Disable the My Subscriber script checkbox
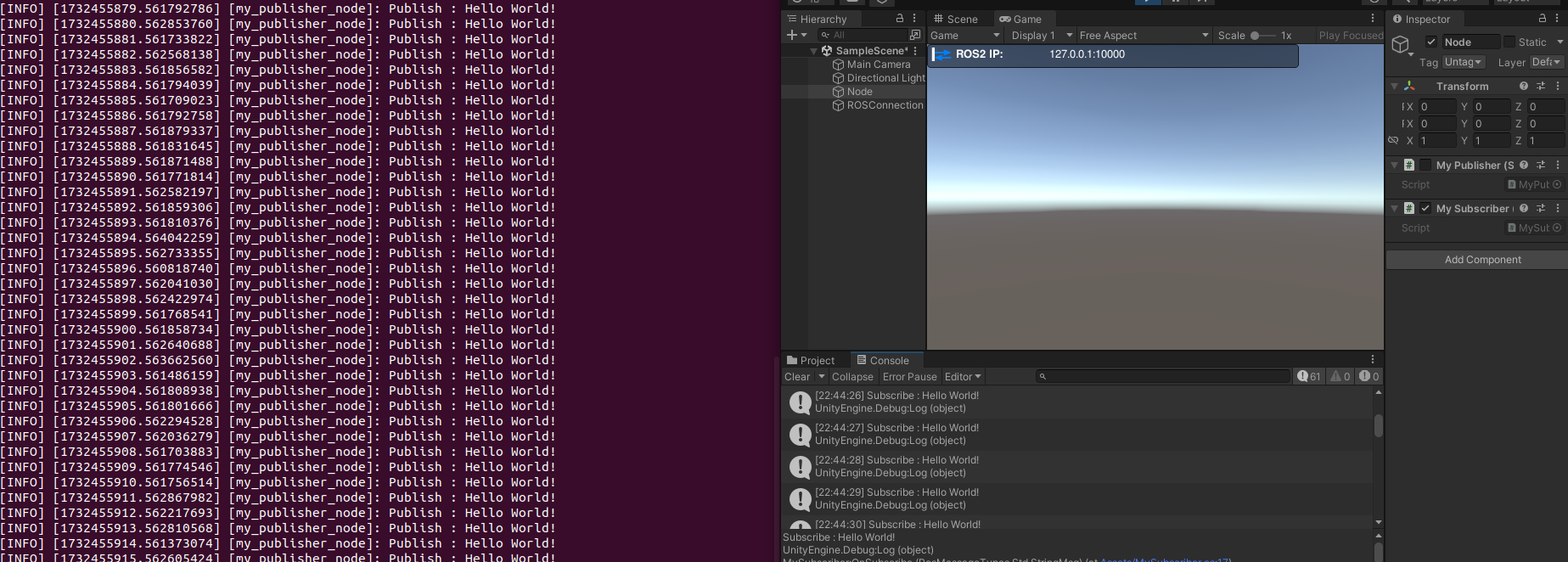The height and width of the screenshot is (562, 1568). click(1425, 208)
